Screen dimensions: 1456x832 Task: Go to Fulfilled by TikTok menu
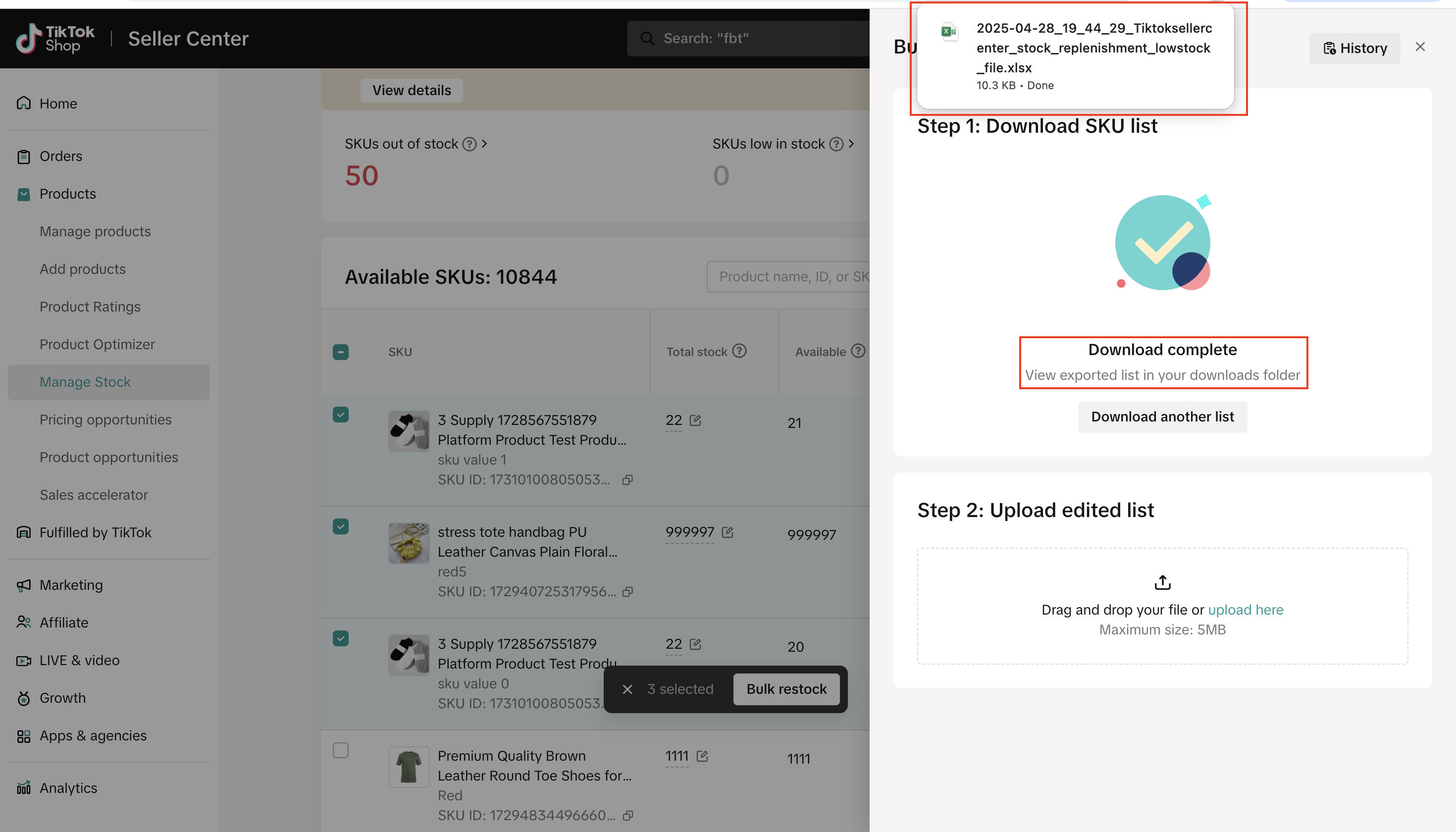click(x=95, y=532)
